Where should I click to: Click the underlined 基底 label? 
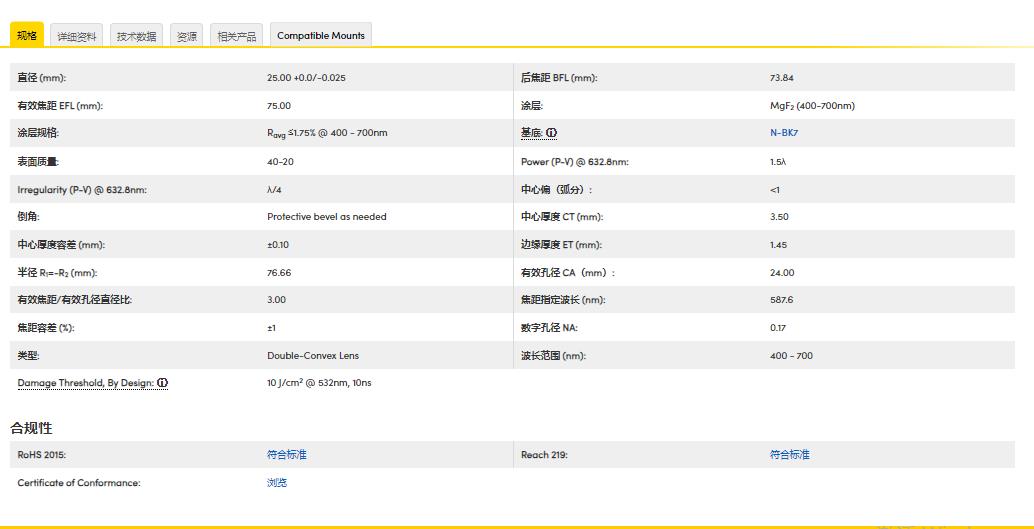coord(531,133)
